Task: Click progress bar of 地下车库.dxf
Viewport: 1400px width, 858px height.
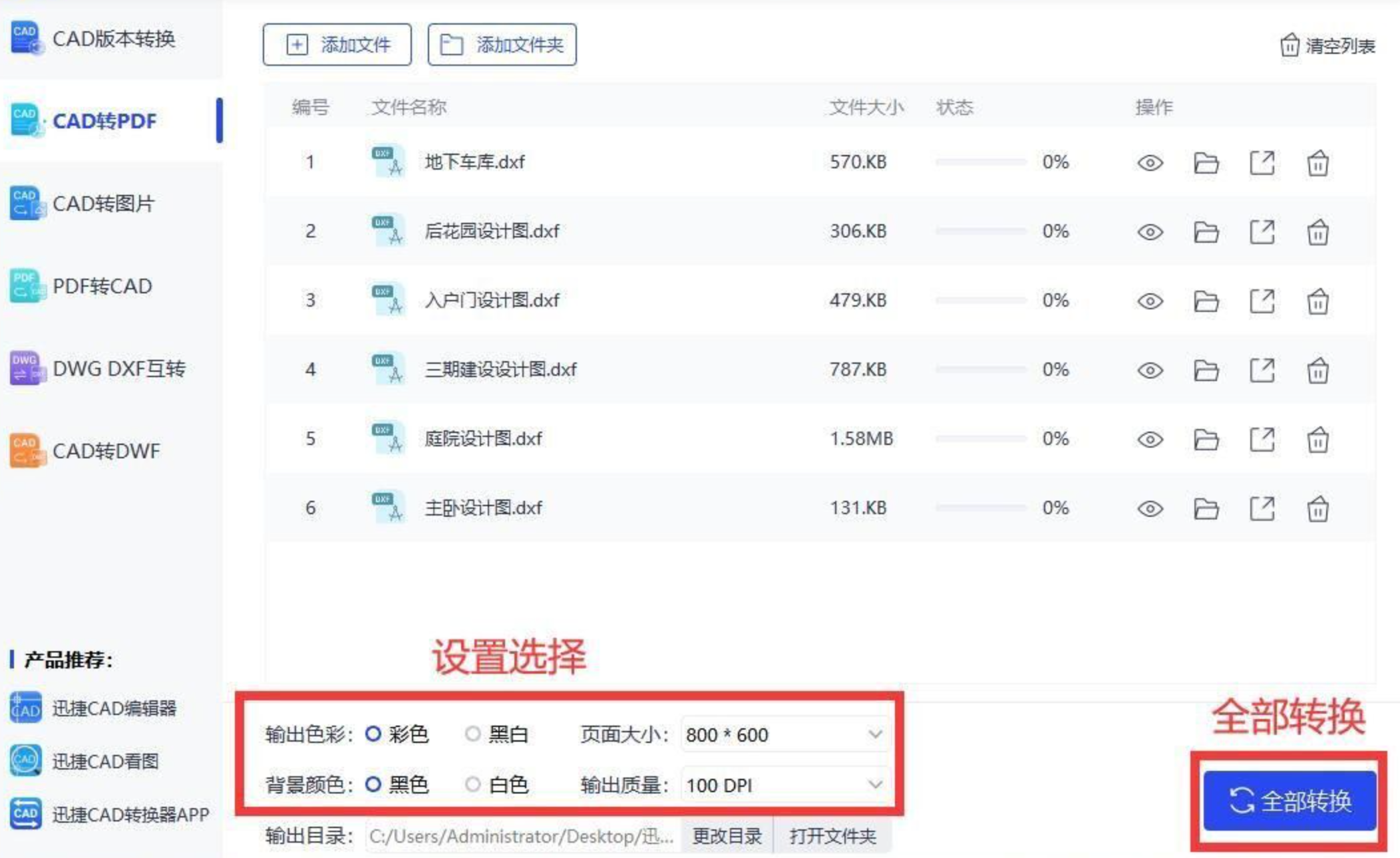Action: click(980, 162)
